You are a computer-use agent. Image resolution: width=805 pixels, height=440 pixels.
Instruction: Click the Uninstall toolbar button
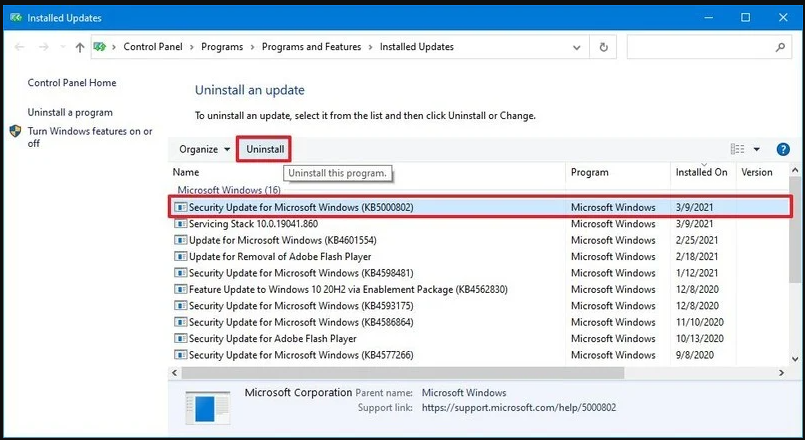pos(265,149)
